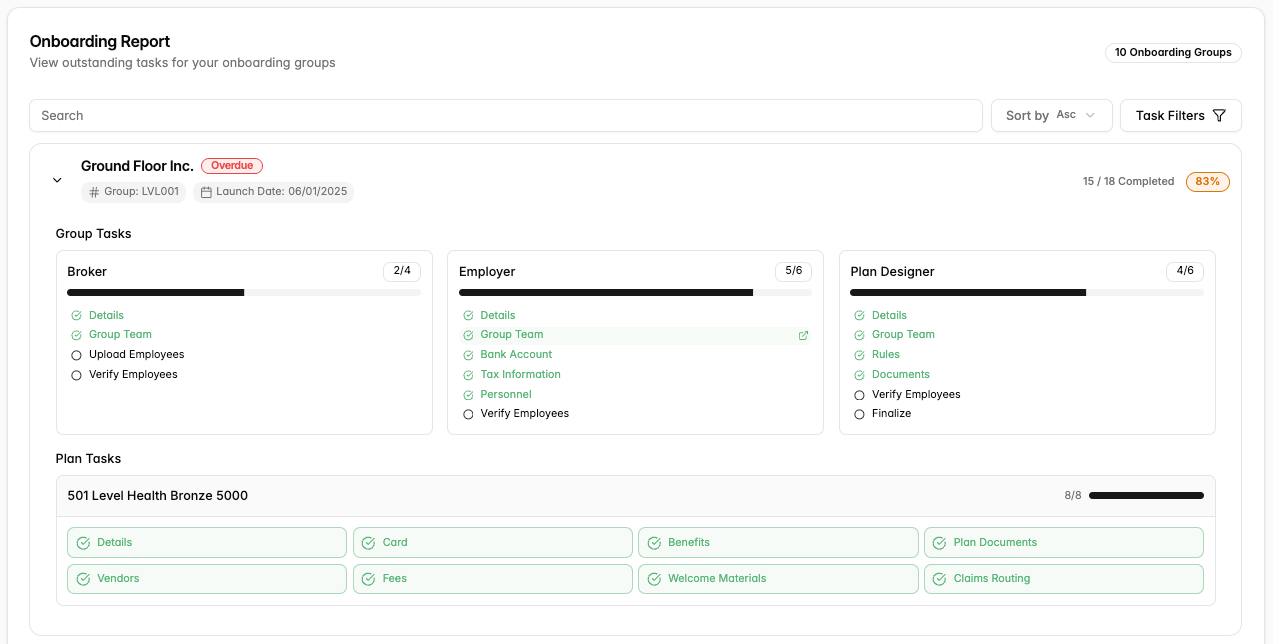Click the Vendors check icon

tap(83, 579)
